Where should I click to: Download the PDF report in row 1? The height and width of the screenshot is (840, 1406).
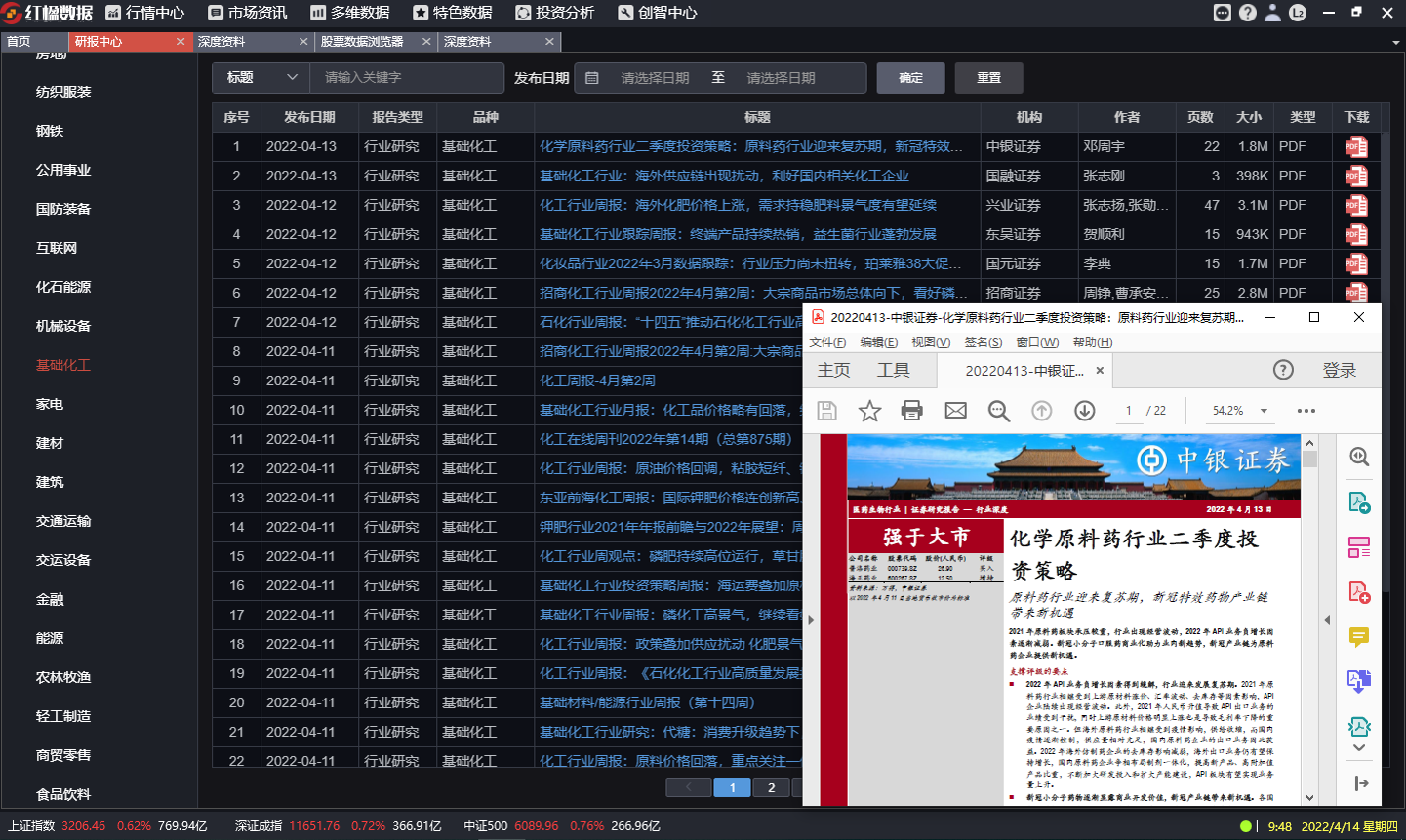click(1357, 146)
